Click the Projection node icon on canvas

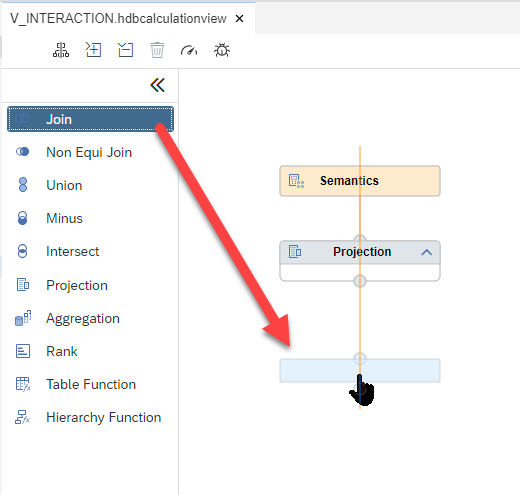click(x=295, y=252)
